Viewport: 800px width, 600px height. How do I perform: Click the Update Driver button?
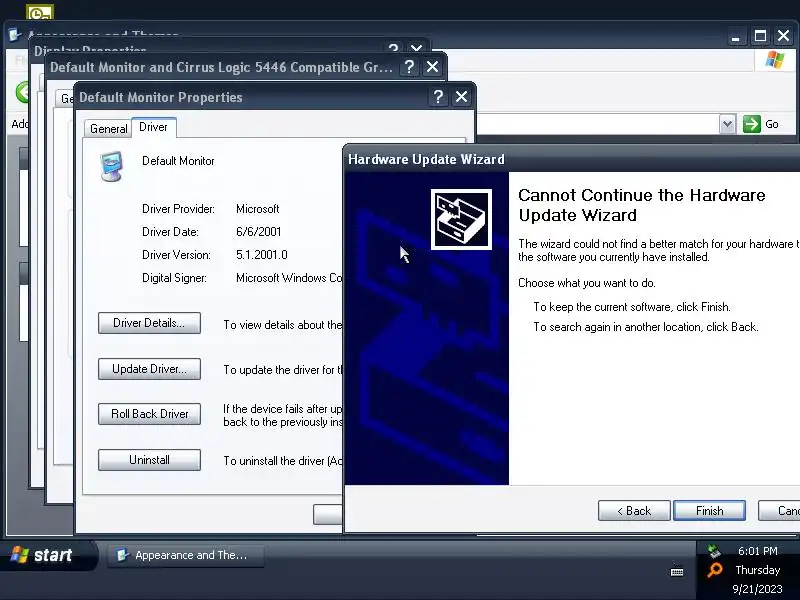149,369
